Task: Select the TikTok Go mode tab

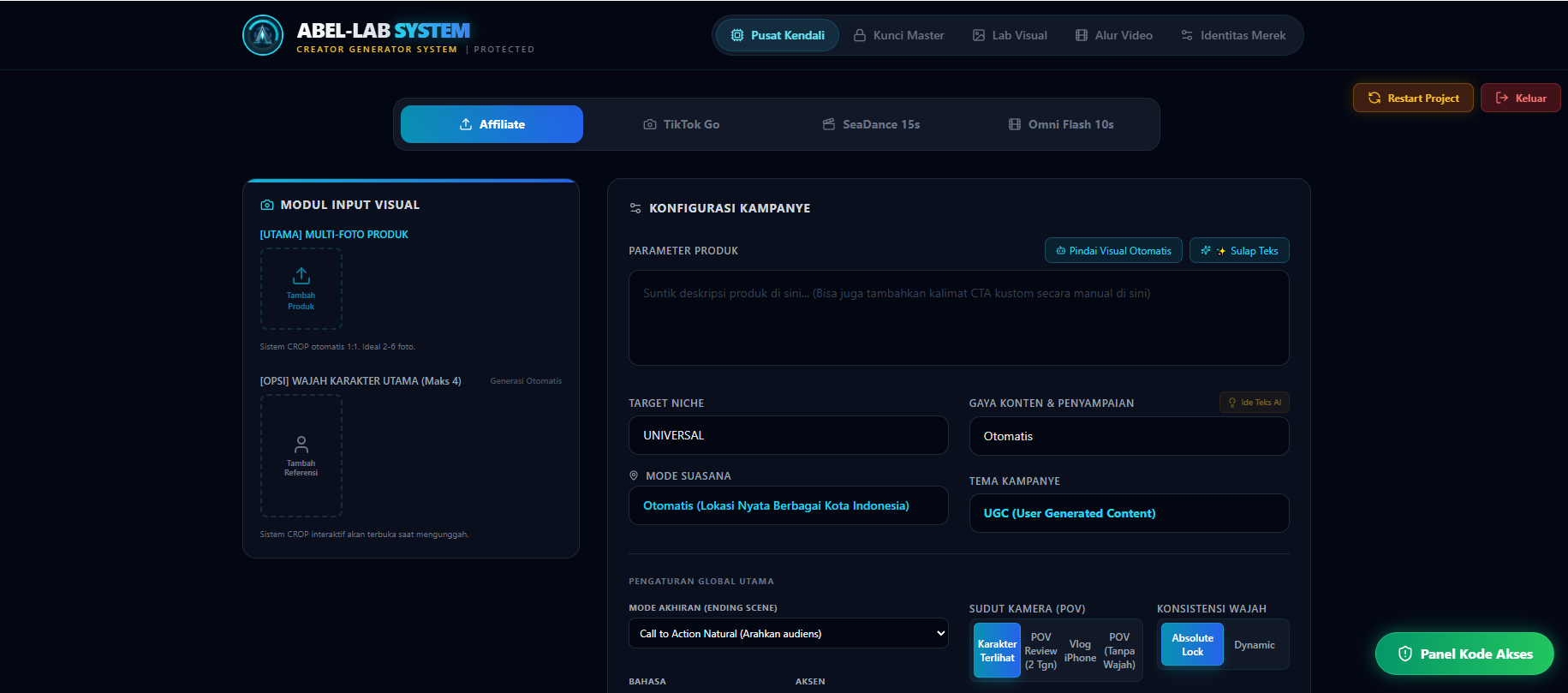Action: (681, 124)
